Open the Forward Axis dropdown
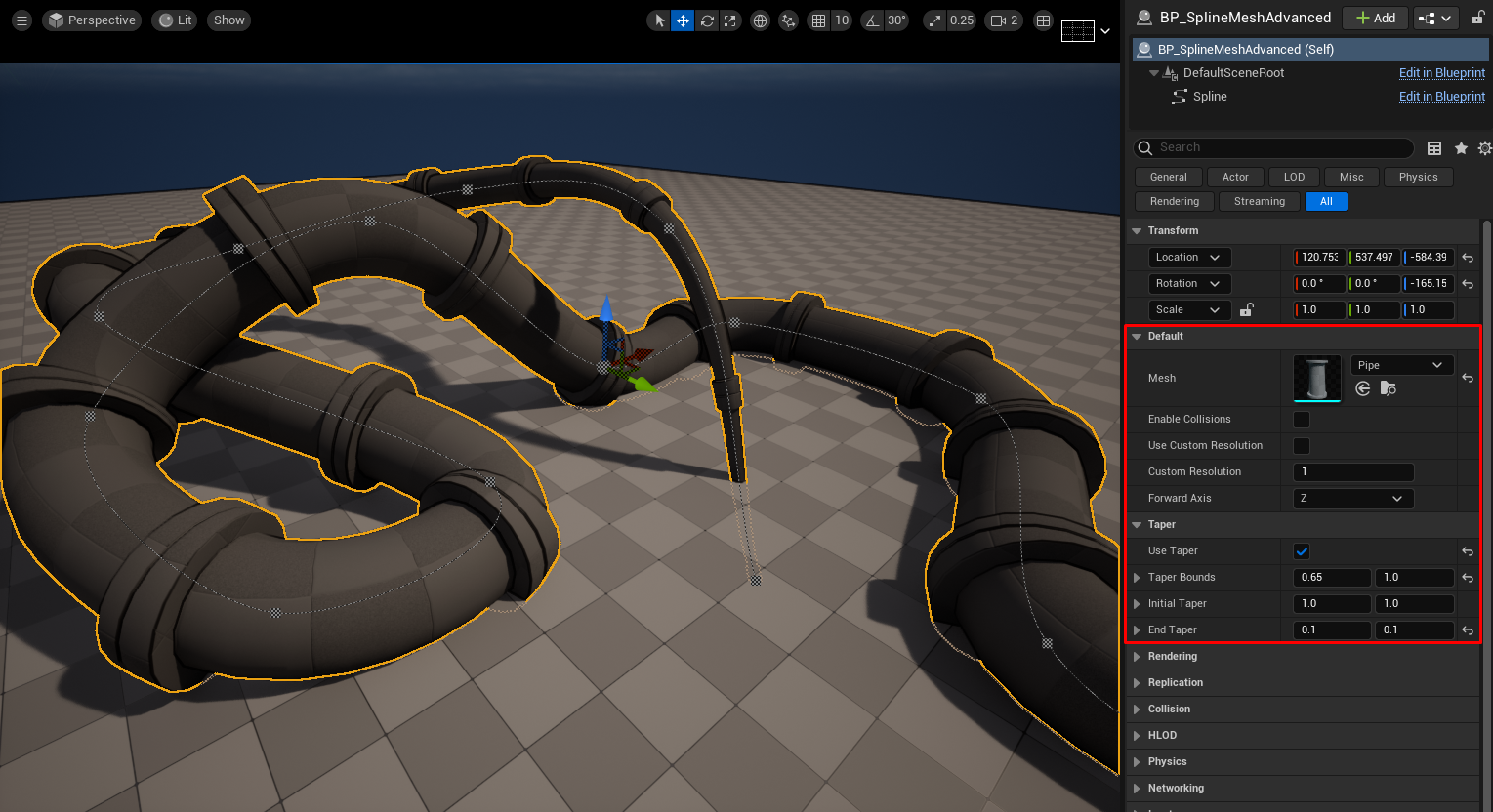Screen dimensions: 1493x812 pos(1352,499)
